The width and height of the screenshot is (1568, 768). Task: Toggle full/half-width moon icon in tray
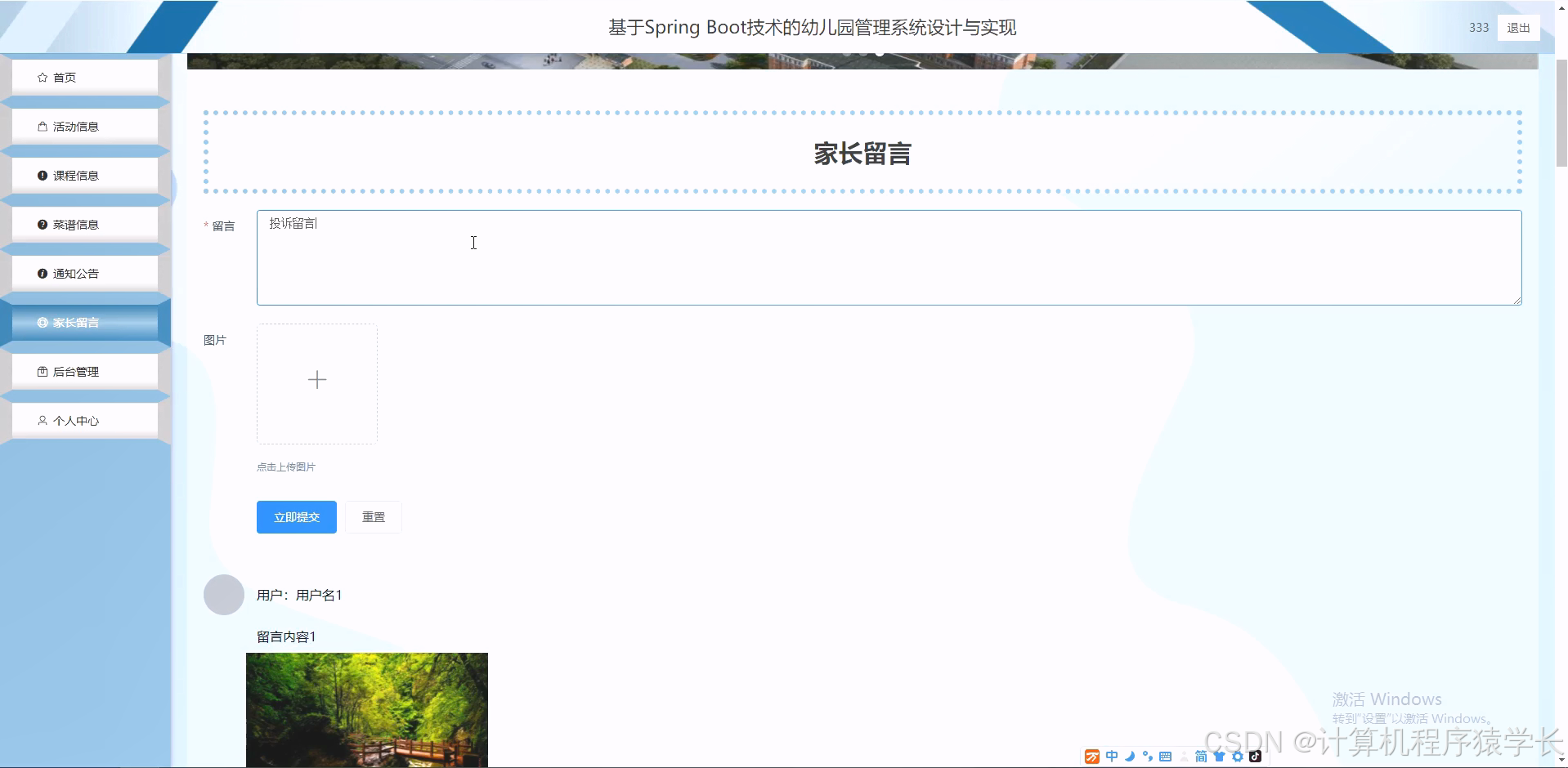[1130, 757]
